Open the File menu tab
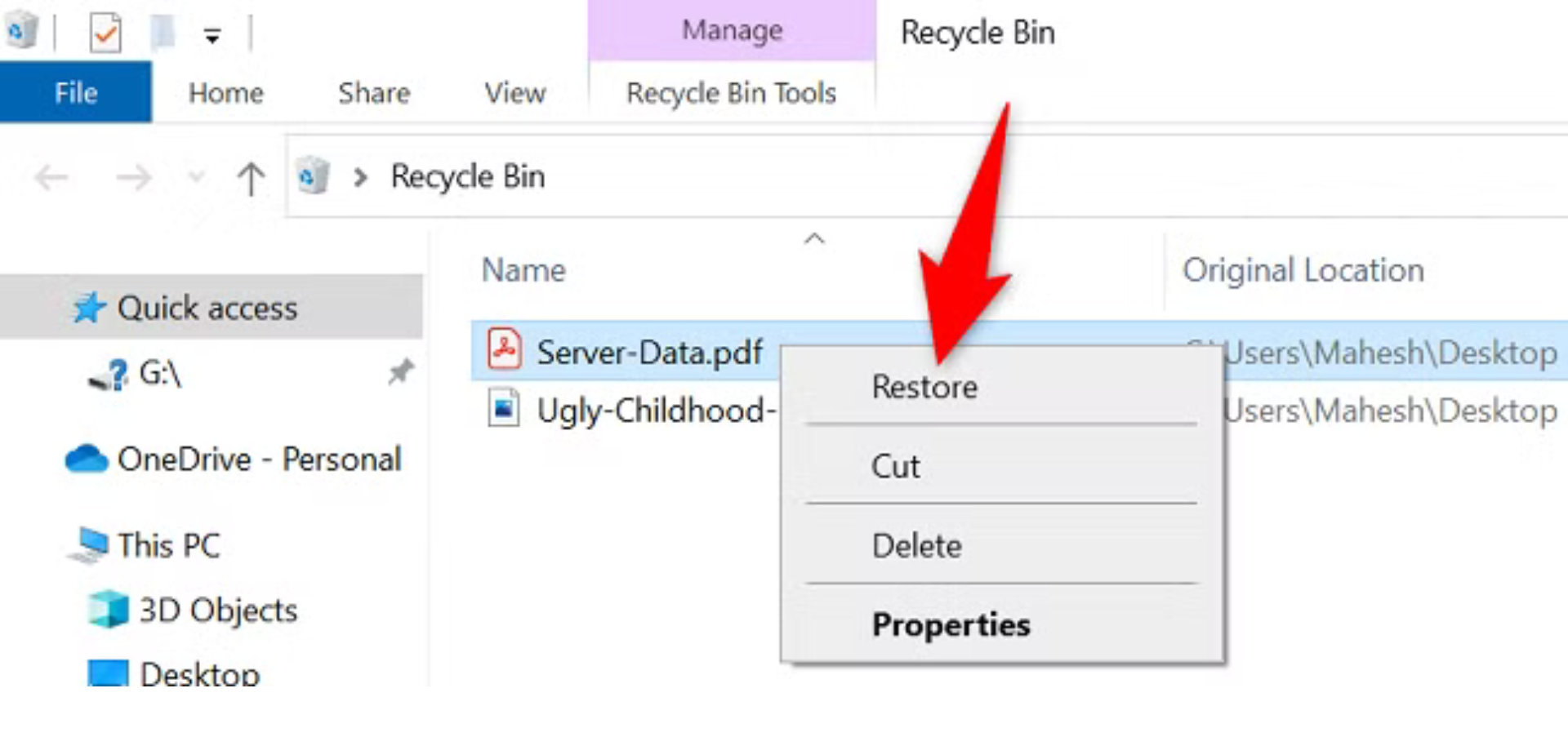The height and width of the screenshot is (755, 1568). [x=75, y=92]
